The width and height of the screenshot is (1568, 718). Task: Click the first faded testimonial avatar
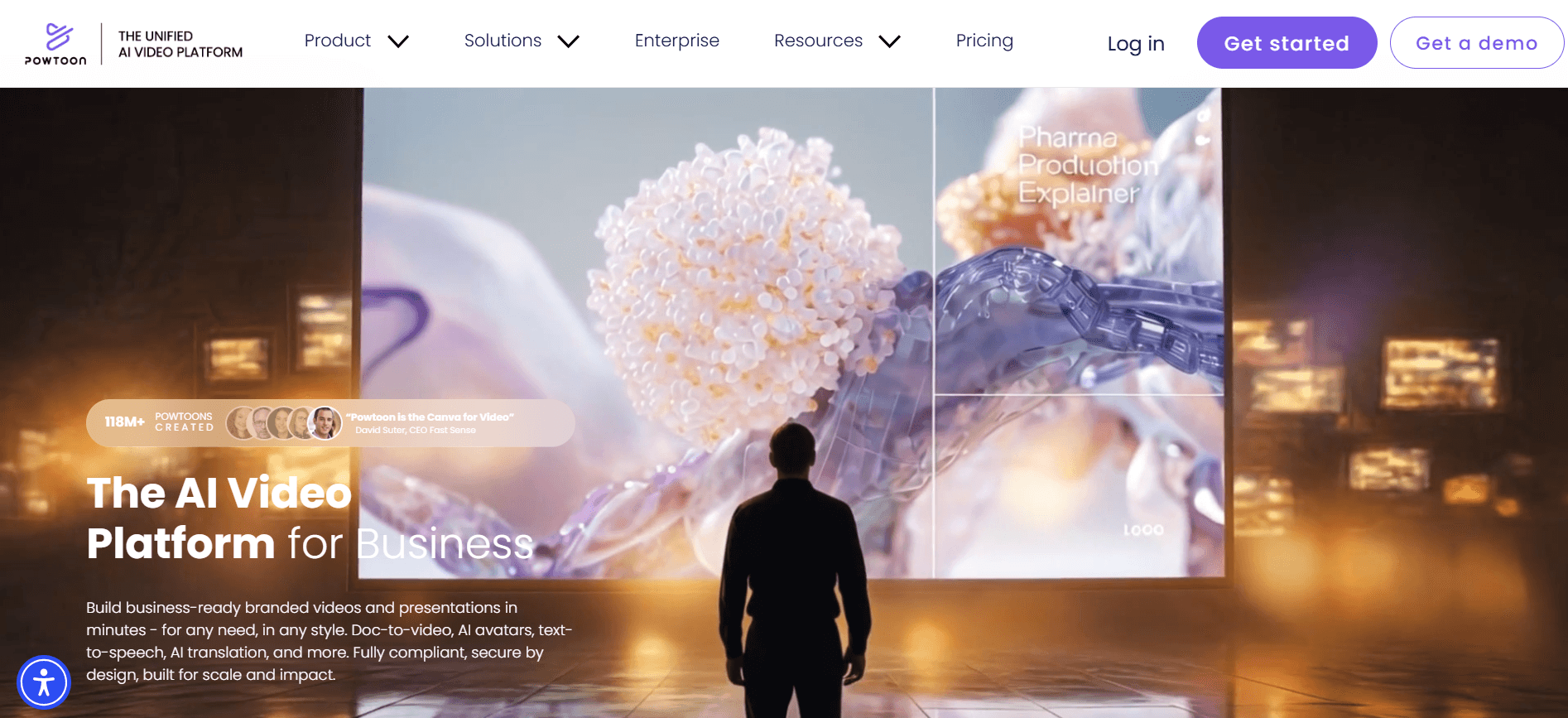coord(241,423)
